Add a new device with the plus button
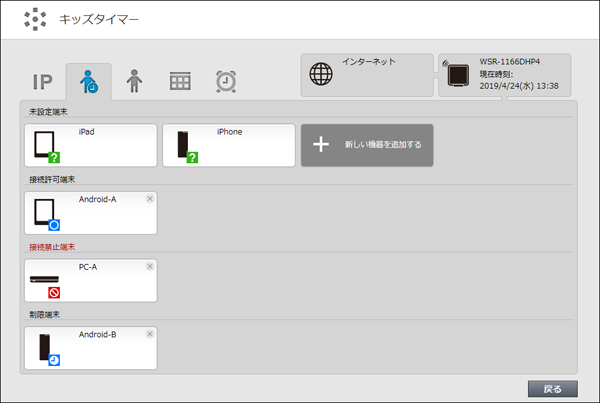Viewport: 600px width, 403px height. point(367,145)
